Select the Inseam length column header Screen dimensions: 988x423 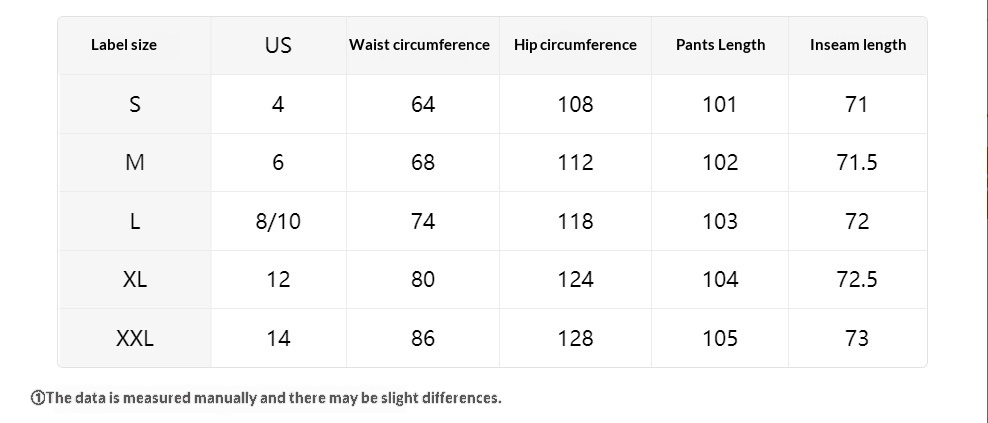coord(858,45)
